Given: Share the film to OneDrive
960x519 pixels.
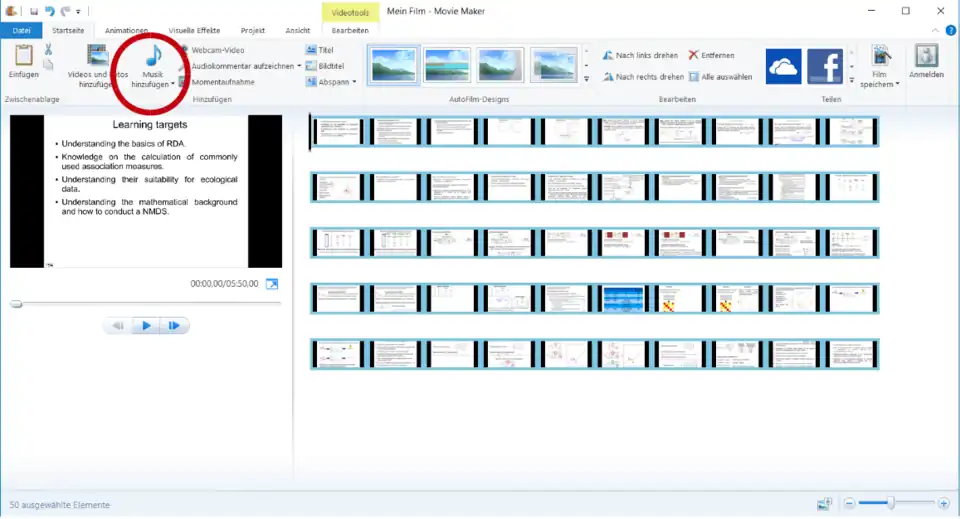Looking at the screenshot, I should click(784, 67).
